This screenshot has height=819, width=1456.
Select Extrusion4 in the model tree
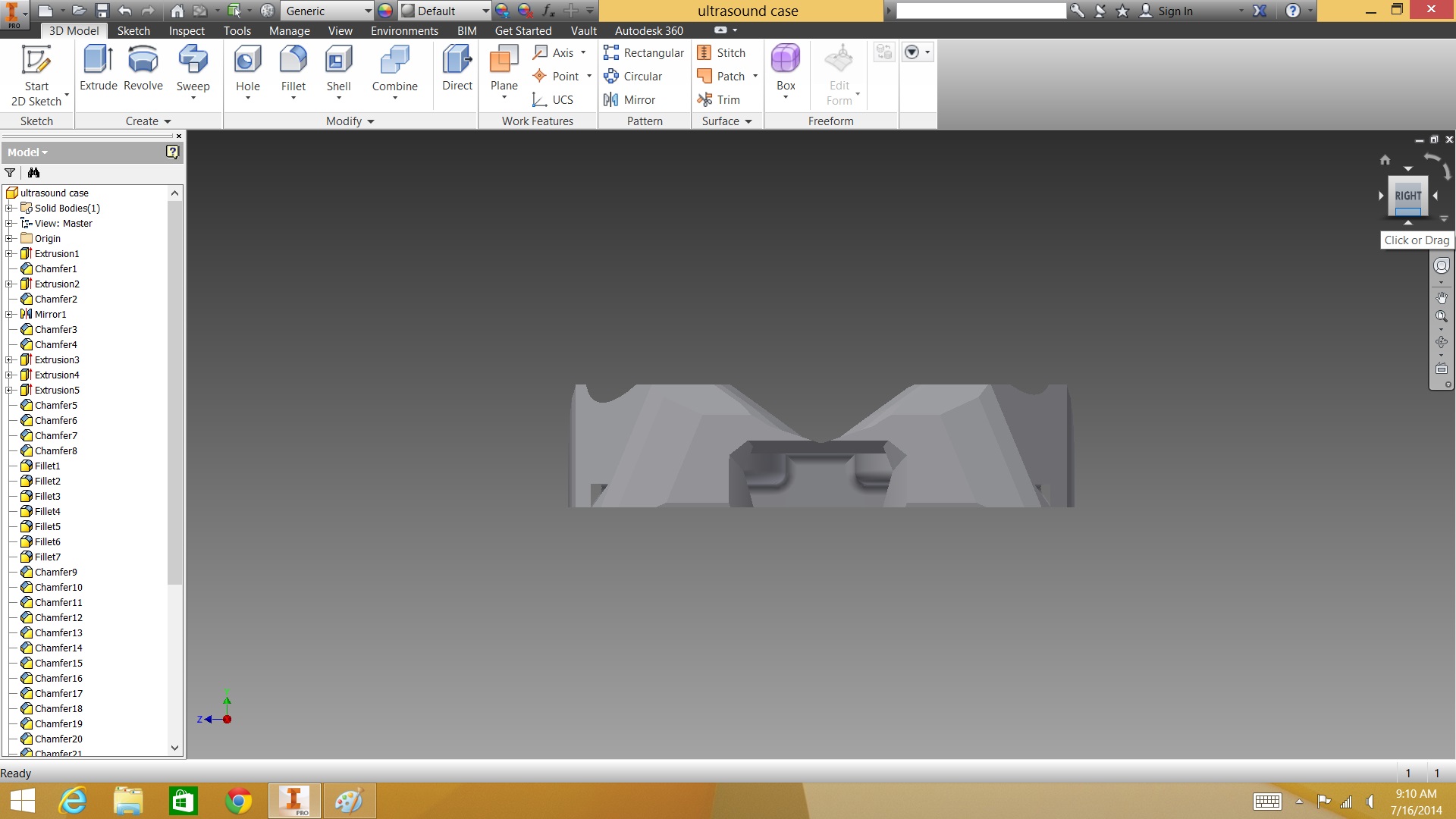click(x=57, y=375)
